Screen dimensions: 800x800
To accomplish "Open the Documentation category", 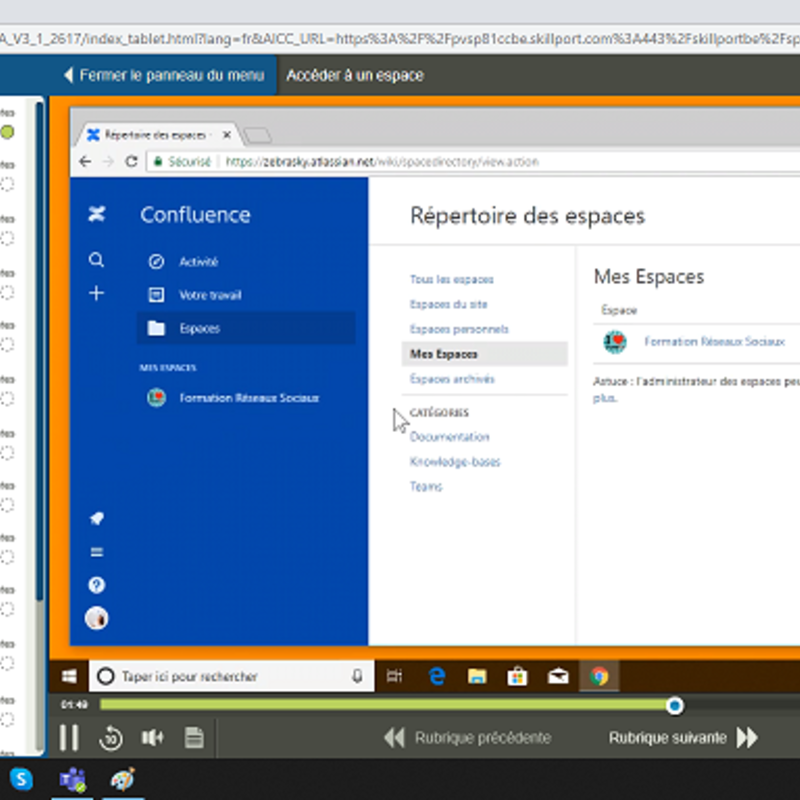I will pos(449,437).
